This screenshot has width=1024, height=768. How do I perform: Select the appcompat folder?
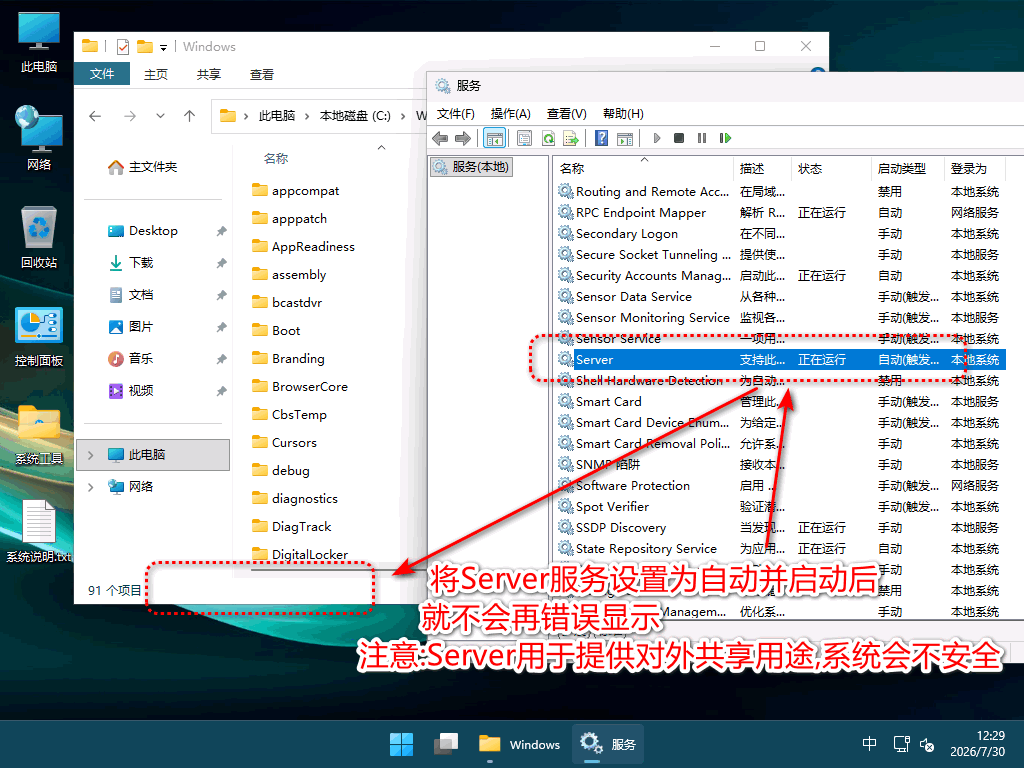coord(296,191)
